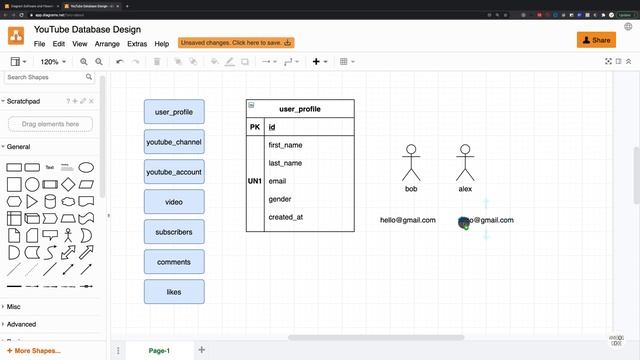Expand the Misc shapes section
Image resolution: width=640 pixels, height=360 pixels.
point(13,307)
